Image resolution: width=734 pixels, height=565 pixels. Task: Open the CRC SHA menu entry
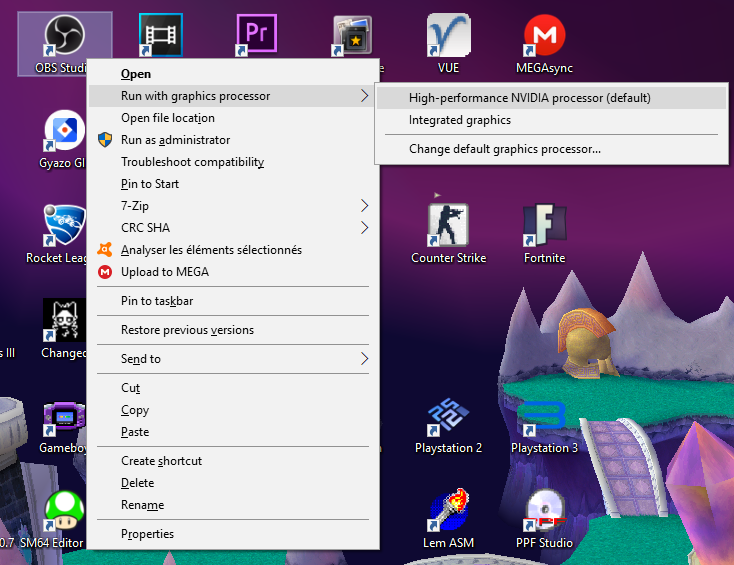(x=233, y=227)
